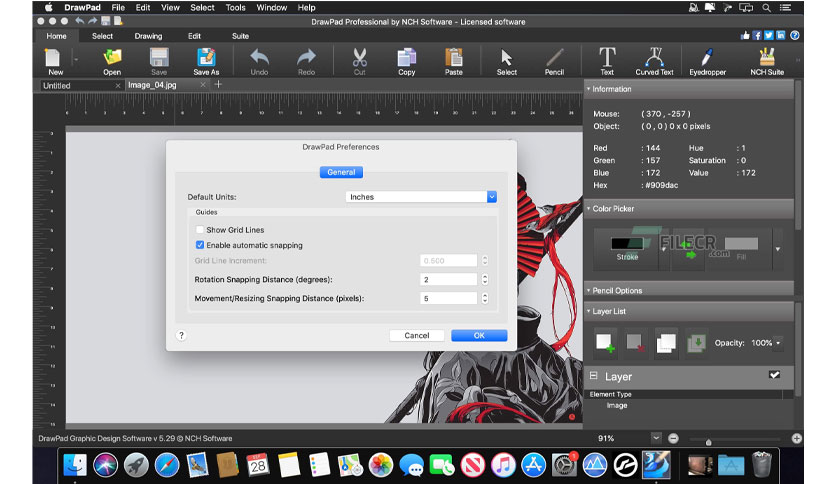This screenshot has width=836, height=484.
Task: Cut selection with the scissors icon
Action: [x=360, y=61]
